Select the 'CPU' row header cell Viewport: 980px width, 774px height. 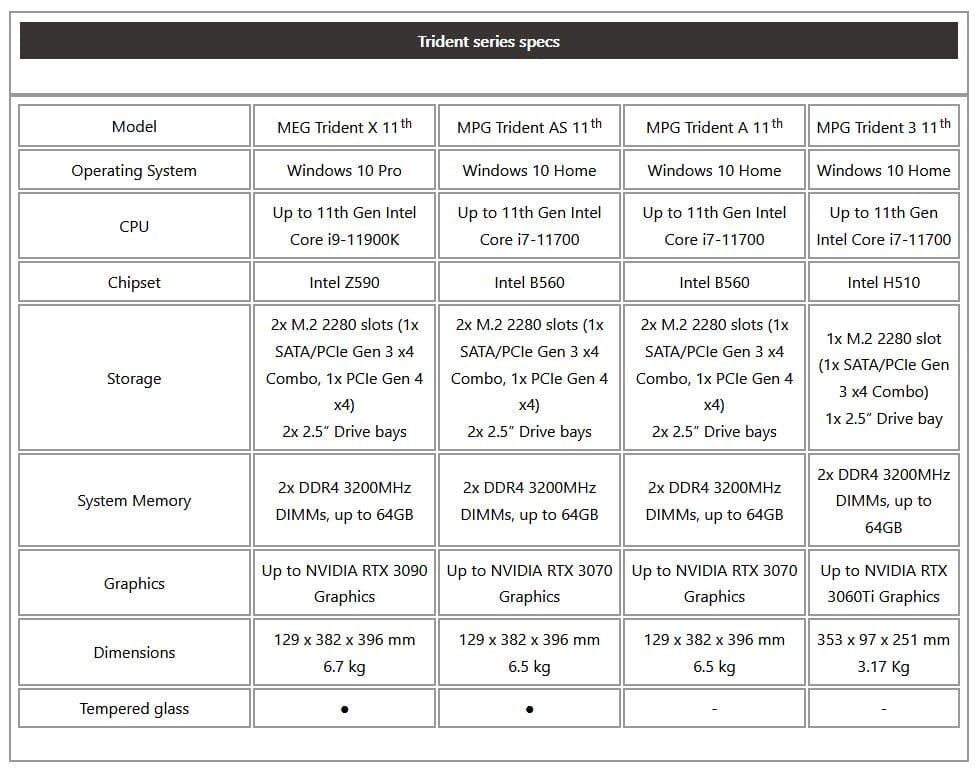(x=134, y=226)
